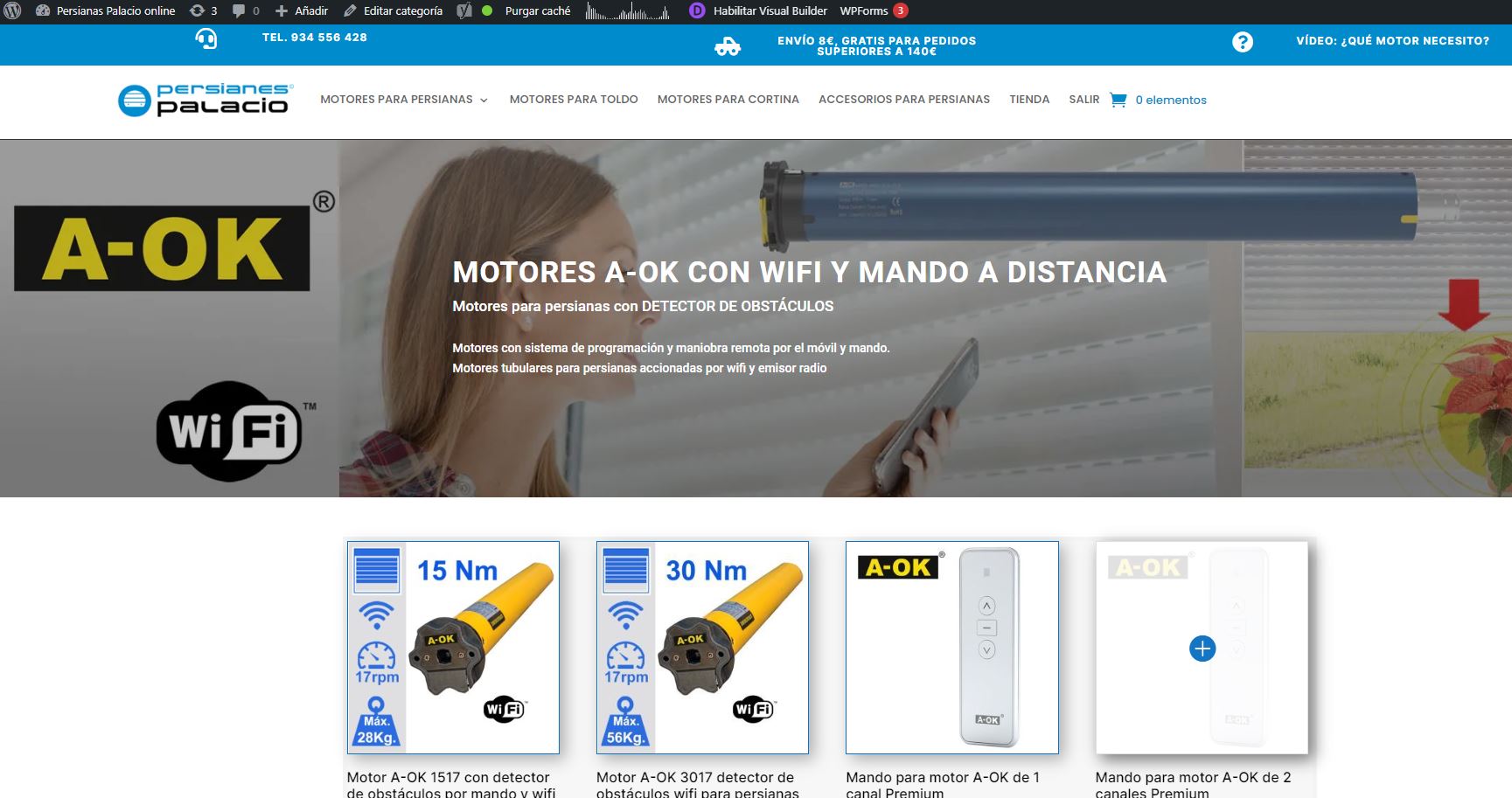Click the wifi signal icon on 15 Nm card

click(377, 615)
